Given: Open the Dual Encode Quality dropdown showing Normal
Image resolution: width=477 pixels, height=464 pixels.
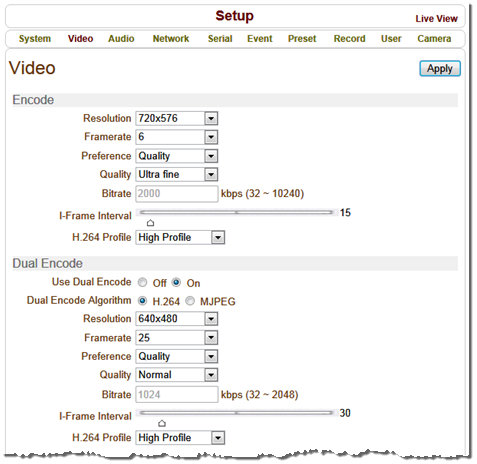Looking at the screenshot, I should pos(177,375).
